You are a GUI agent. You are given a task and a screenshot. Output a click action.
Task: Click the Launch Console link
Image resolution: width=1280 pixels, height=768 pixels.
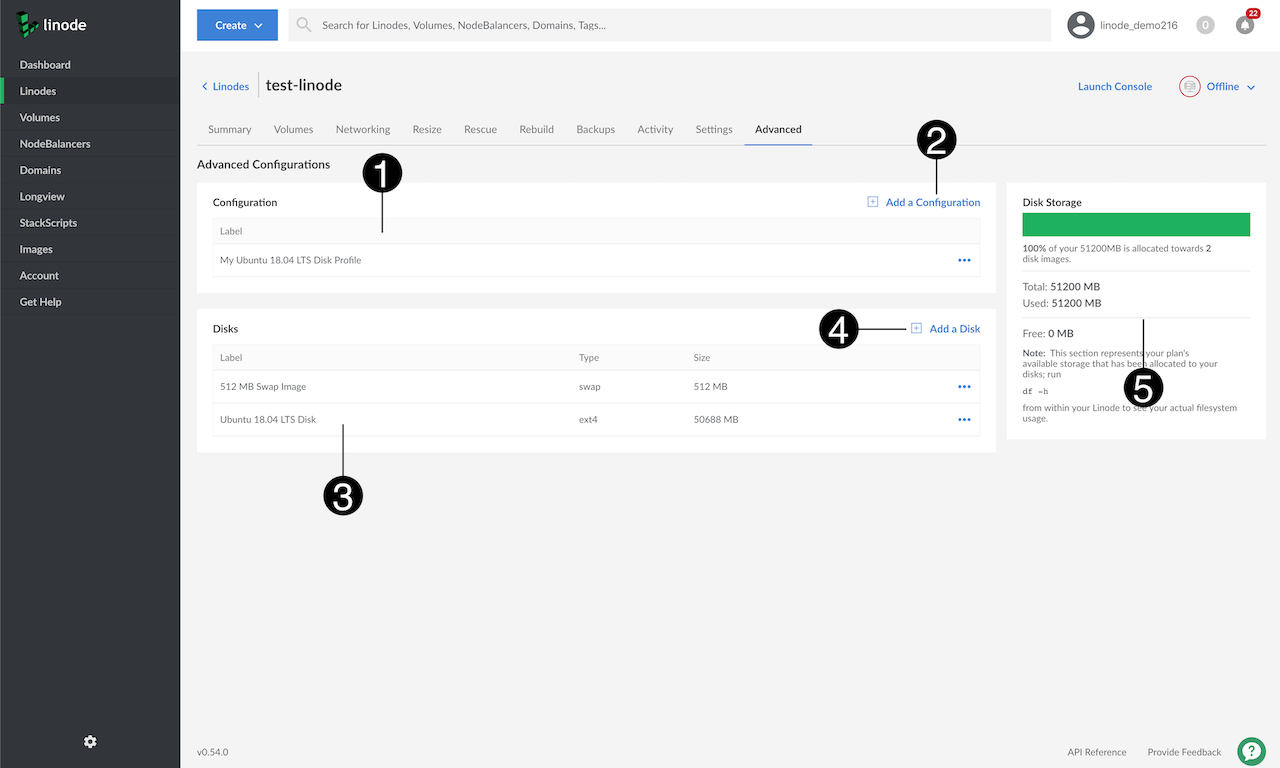pos(1114,87)
